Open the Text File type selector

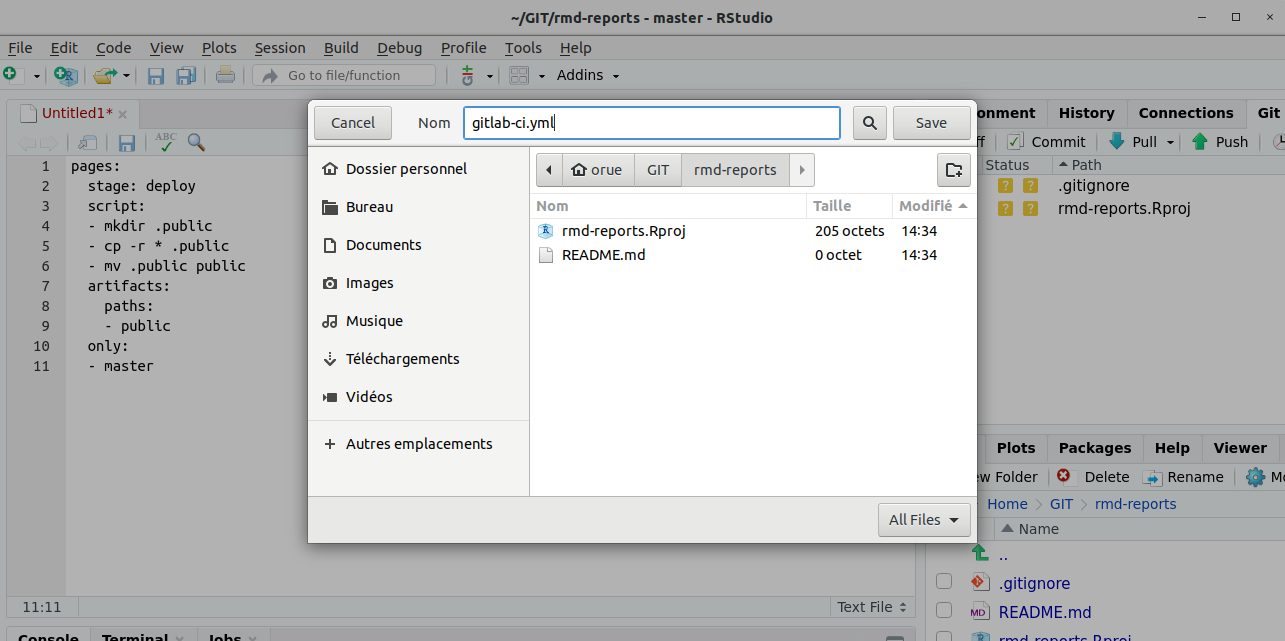click(871, 607)
